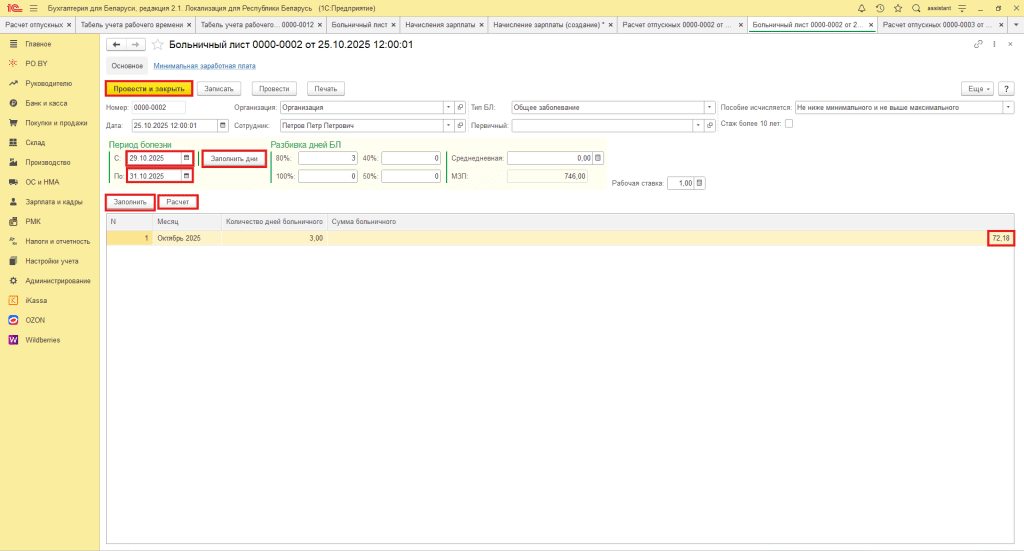Click the search magnifier icon
Screen dimensions: 1024x551
(x=915, y=7)
